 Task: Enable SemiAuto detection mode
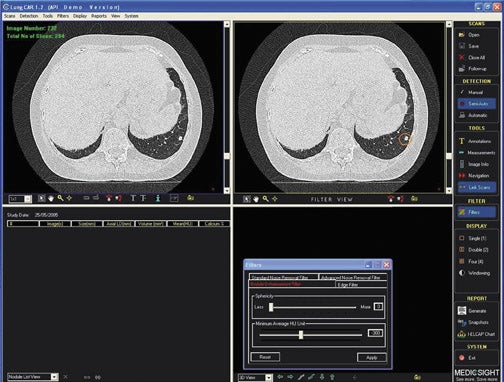(x=476, y=104)
